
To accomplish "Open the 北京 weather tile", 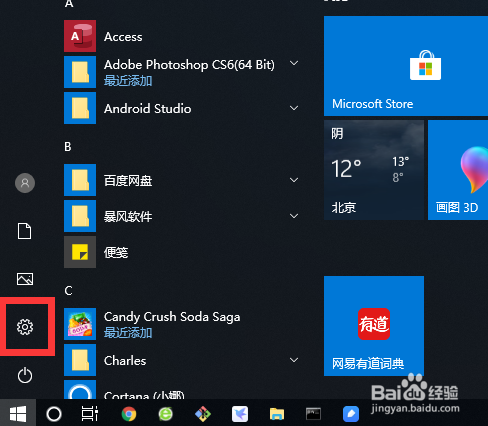I will [x=374, y=170].
